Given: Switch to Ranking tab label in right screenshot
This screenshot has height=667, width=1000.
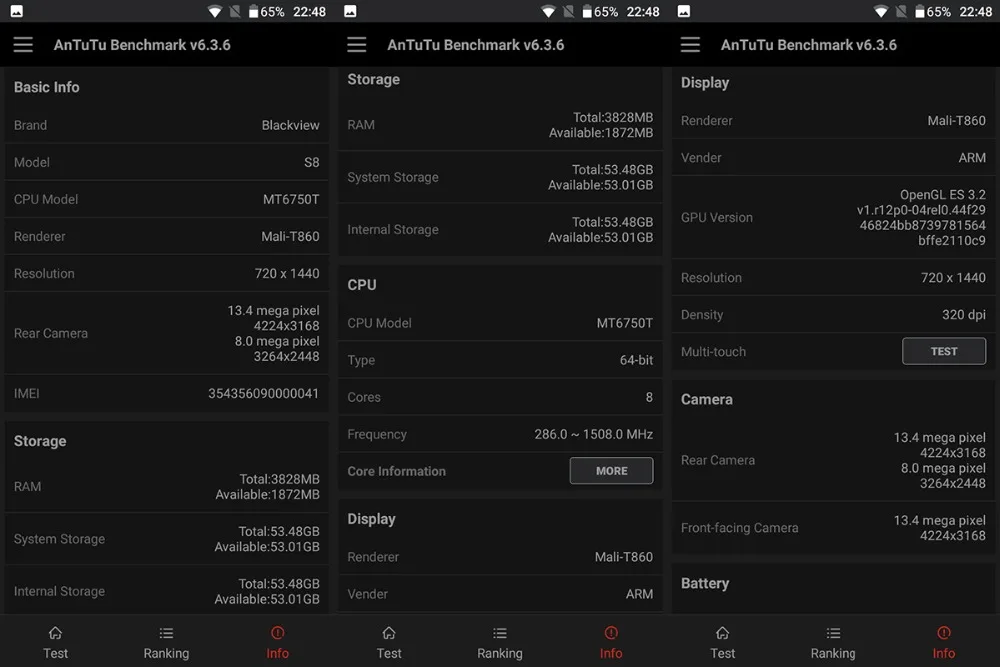Looking at the screenshot, I should [833, 653].
